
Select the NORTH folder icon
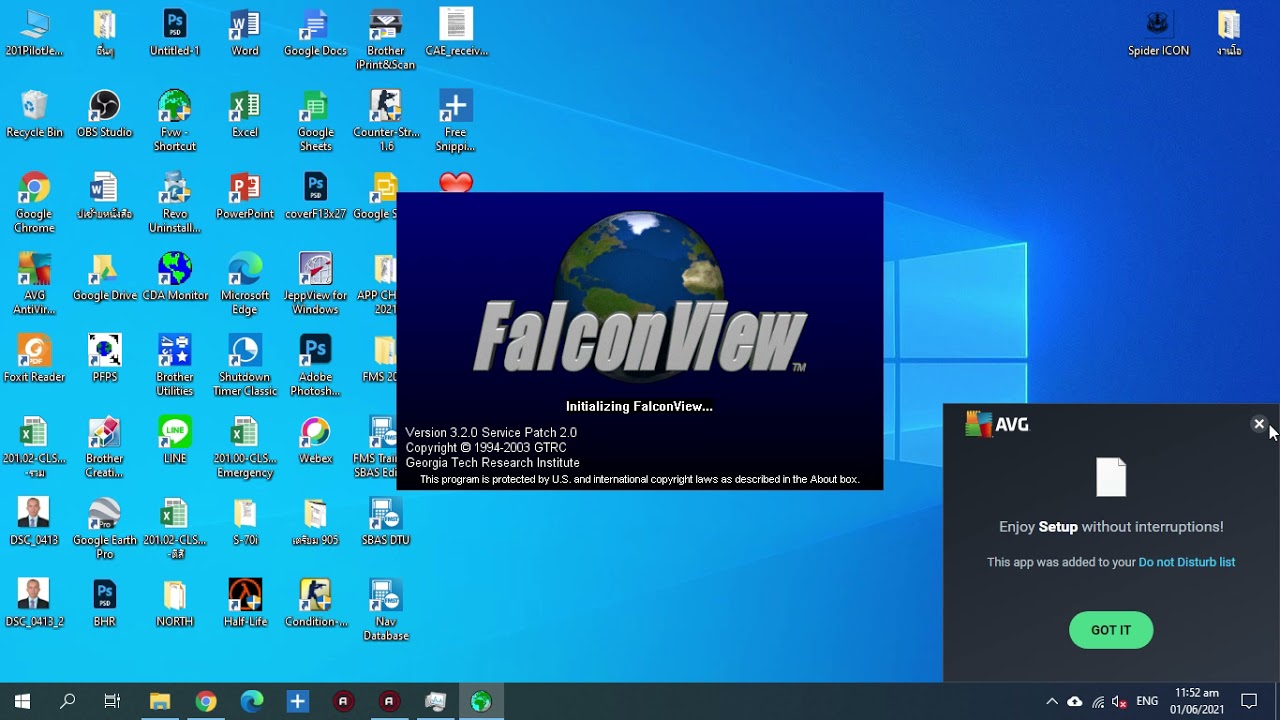tap(174, 603)
